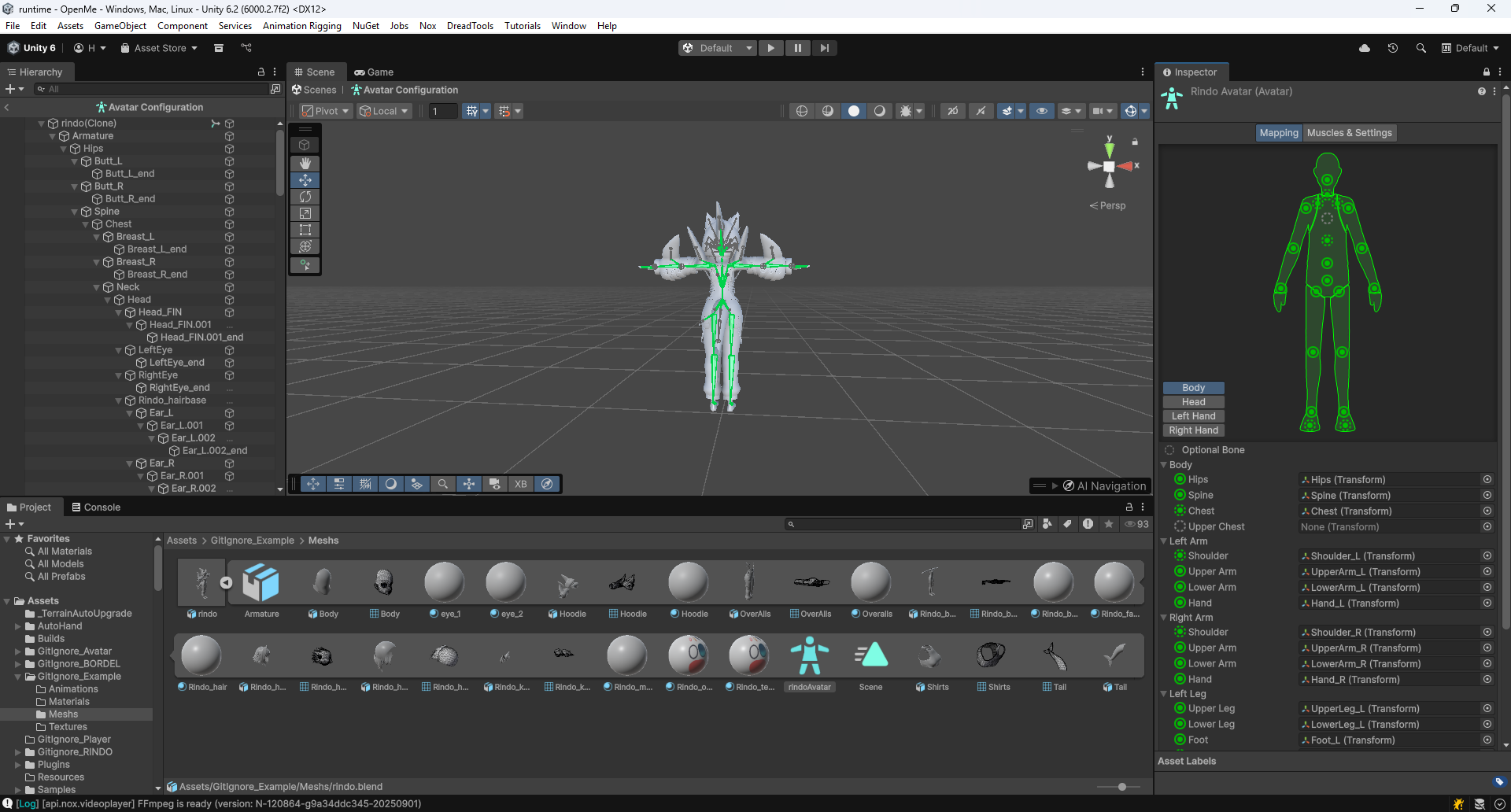Click the global search magnifier icon
The image size is (1511, 812).
pos(1420,48)
